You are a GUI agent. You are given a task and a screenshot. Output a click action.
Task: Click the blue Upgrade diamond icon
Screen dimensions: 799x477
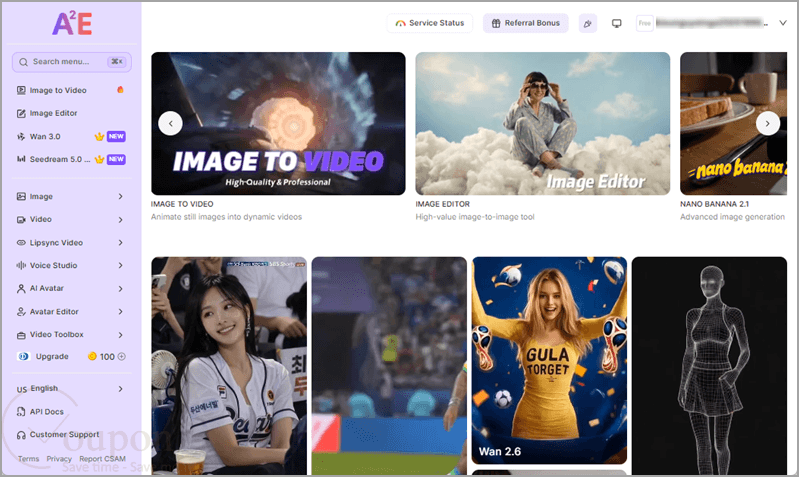[23, 356]
